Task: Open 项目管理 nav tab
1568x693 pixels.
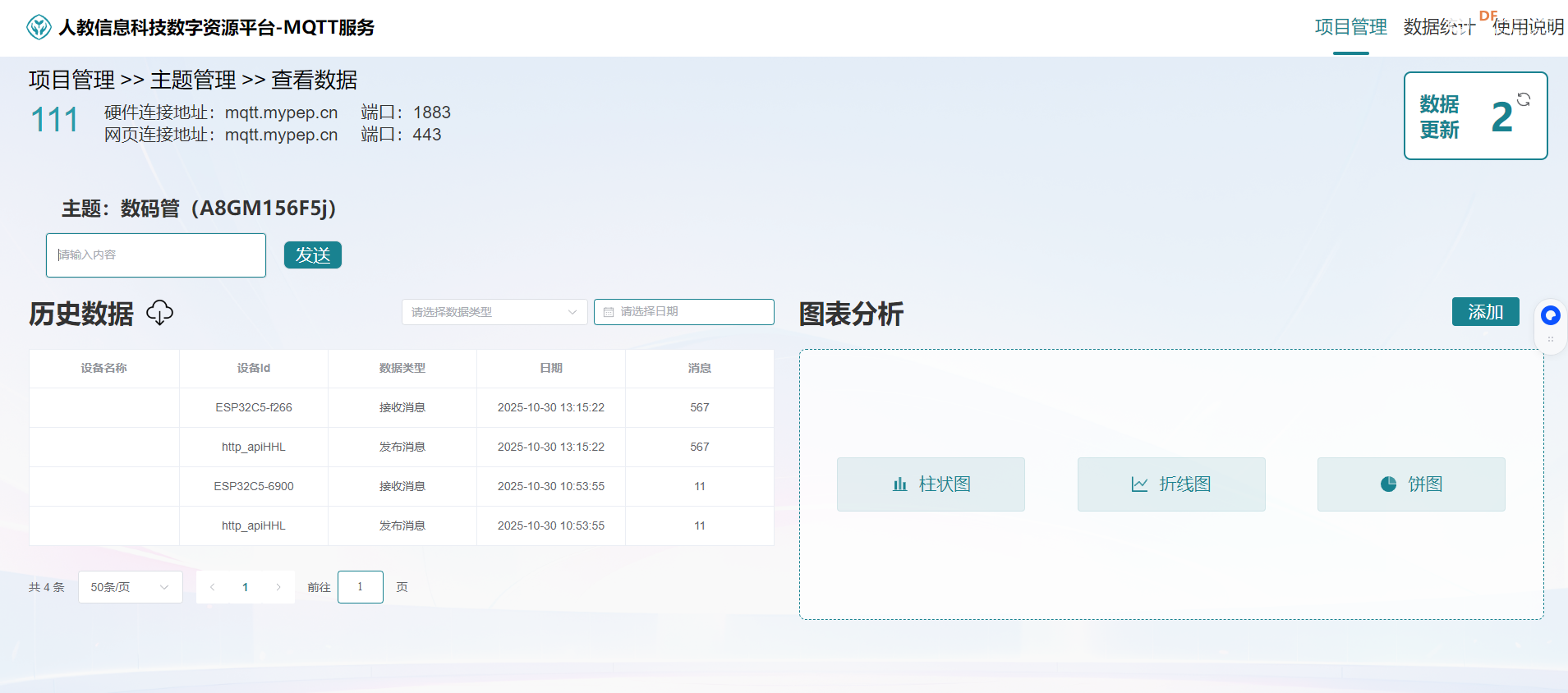Action: (x=1351, y=27)
